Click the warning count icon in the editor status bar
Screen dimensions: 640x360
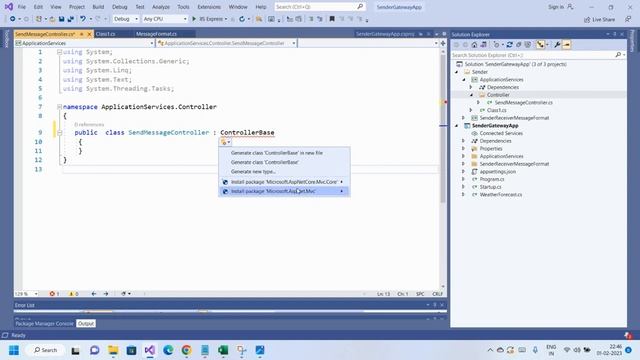tap(71, 293)
